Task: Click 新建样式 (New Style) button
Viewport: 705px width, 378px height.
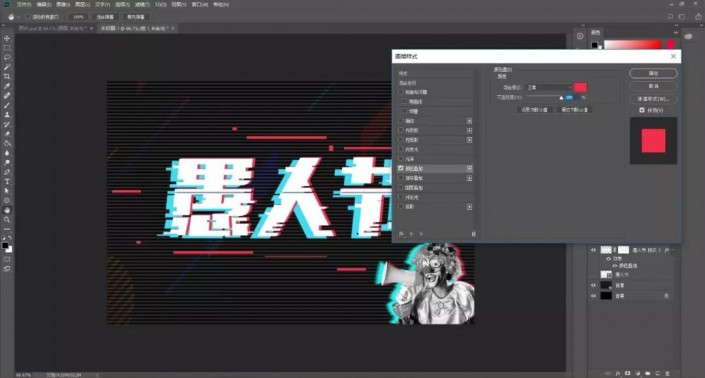Action: coord(653,99)
